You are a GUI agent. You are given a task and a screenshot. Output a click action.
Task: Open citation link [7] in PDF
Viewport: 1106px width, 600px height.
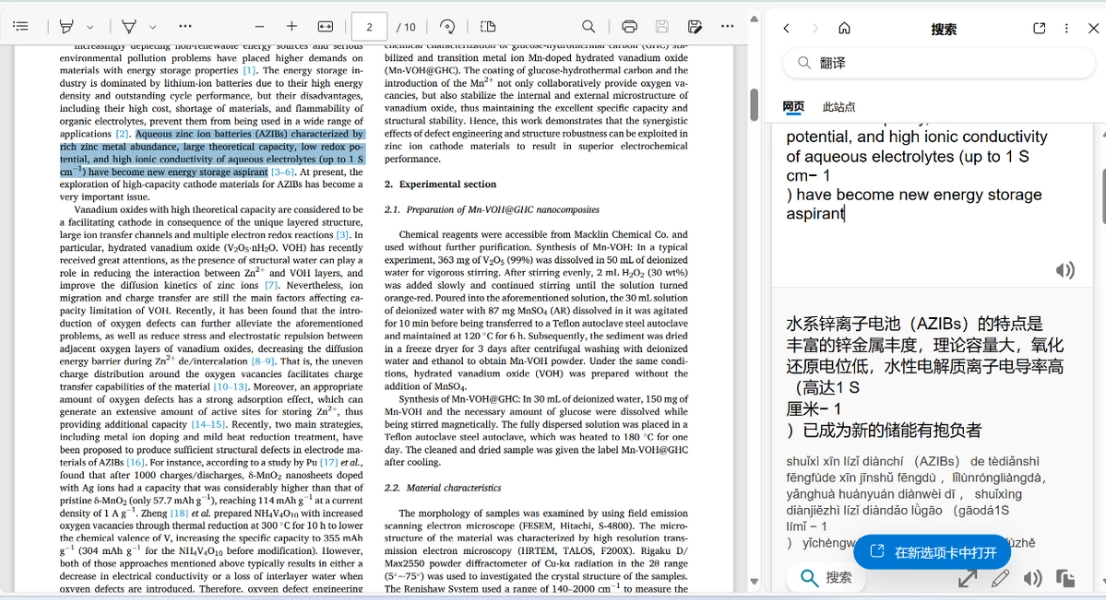[x=272, y=286]
